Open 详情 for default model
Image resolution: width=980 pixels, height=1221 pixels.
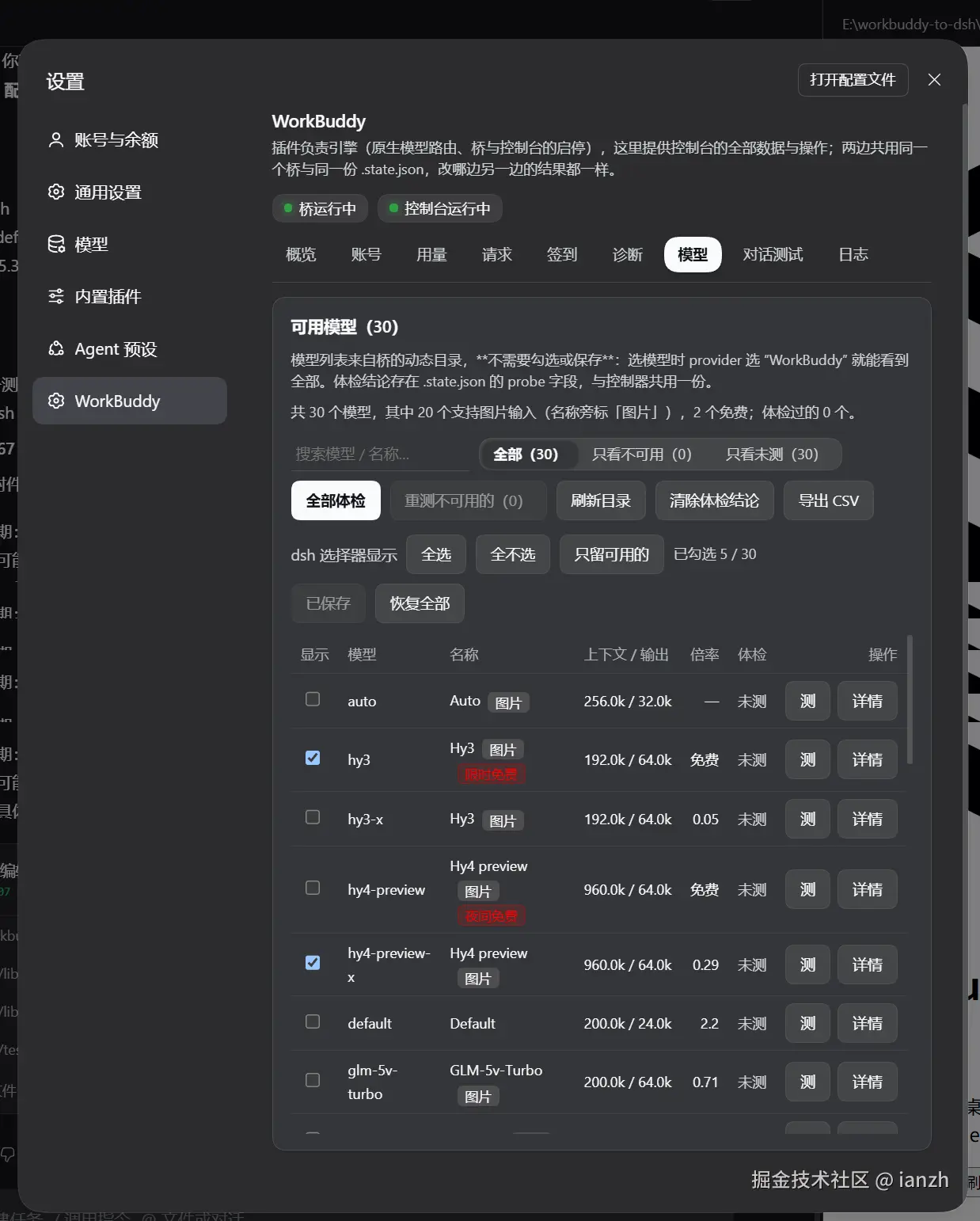click(x=868, y=1023)
